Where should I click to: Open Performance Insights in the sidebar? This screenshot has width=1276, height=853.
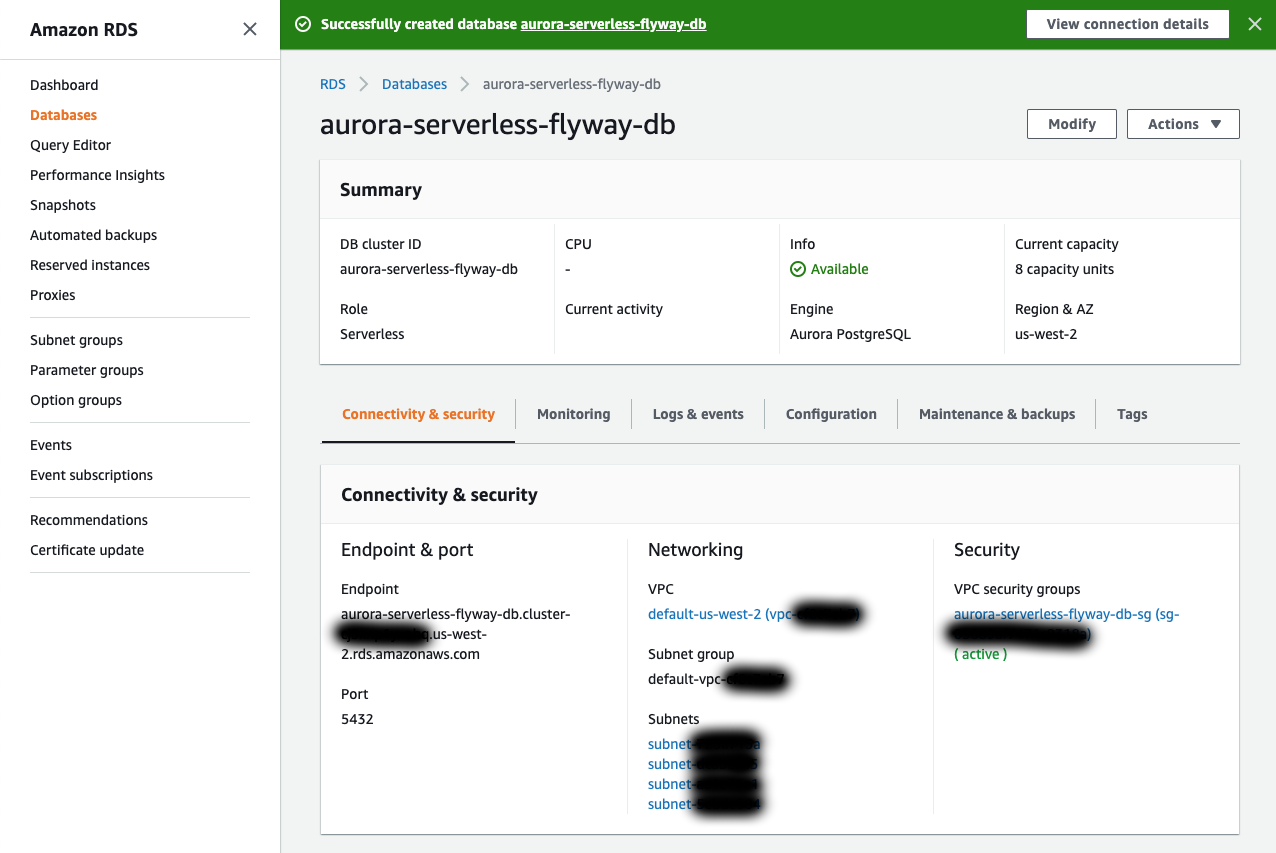[97, 175]
